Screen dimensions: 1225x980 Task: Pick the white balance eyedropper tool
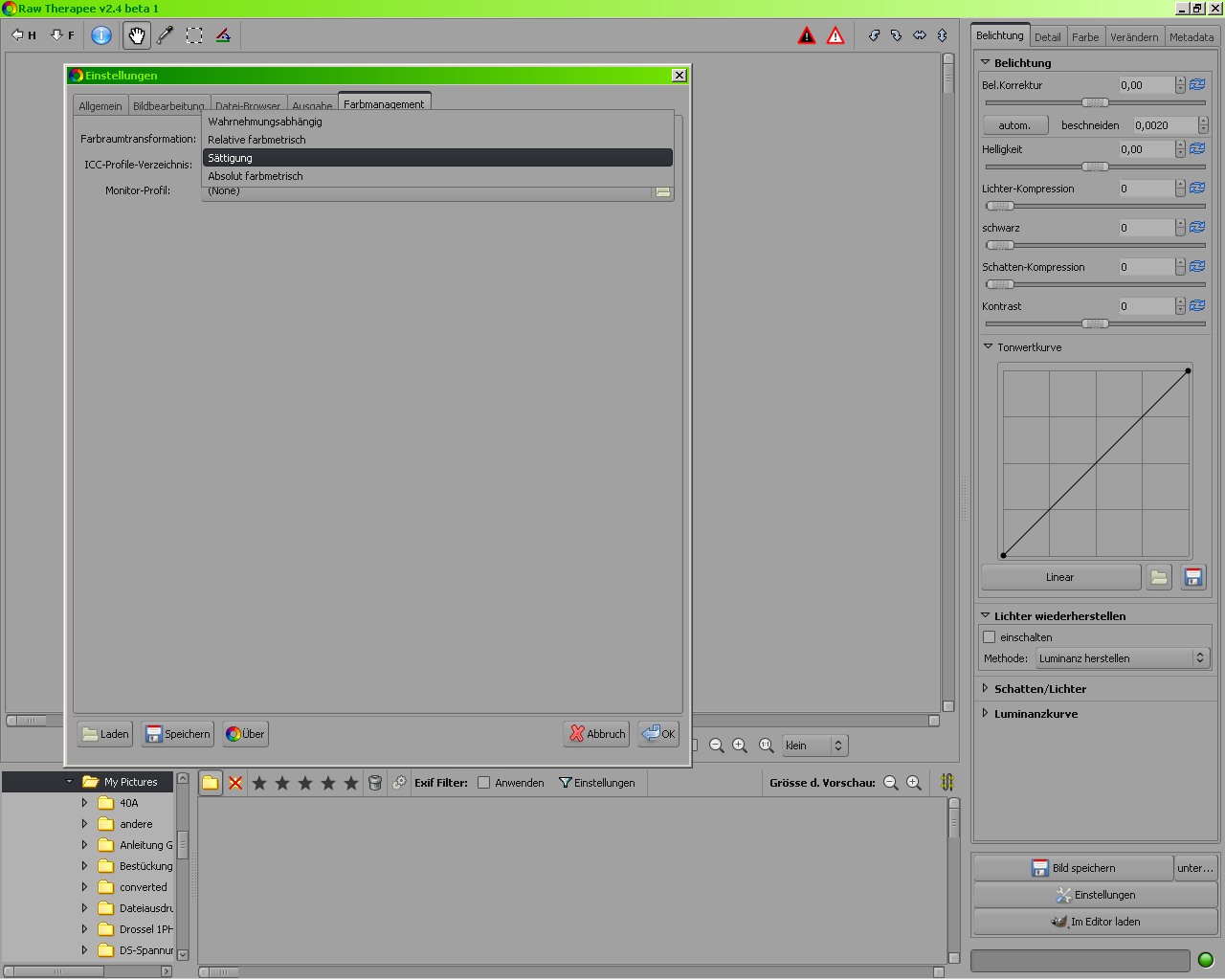166,36
